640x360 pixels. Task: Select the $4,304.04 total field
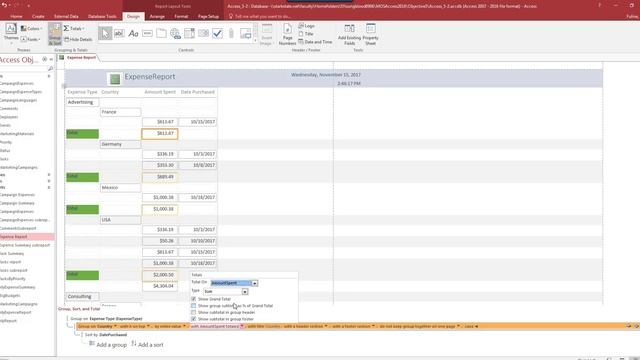(160, 286)
